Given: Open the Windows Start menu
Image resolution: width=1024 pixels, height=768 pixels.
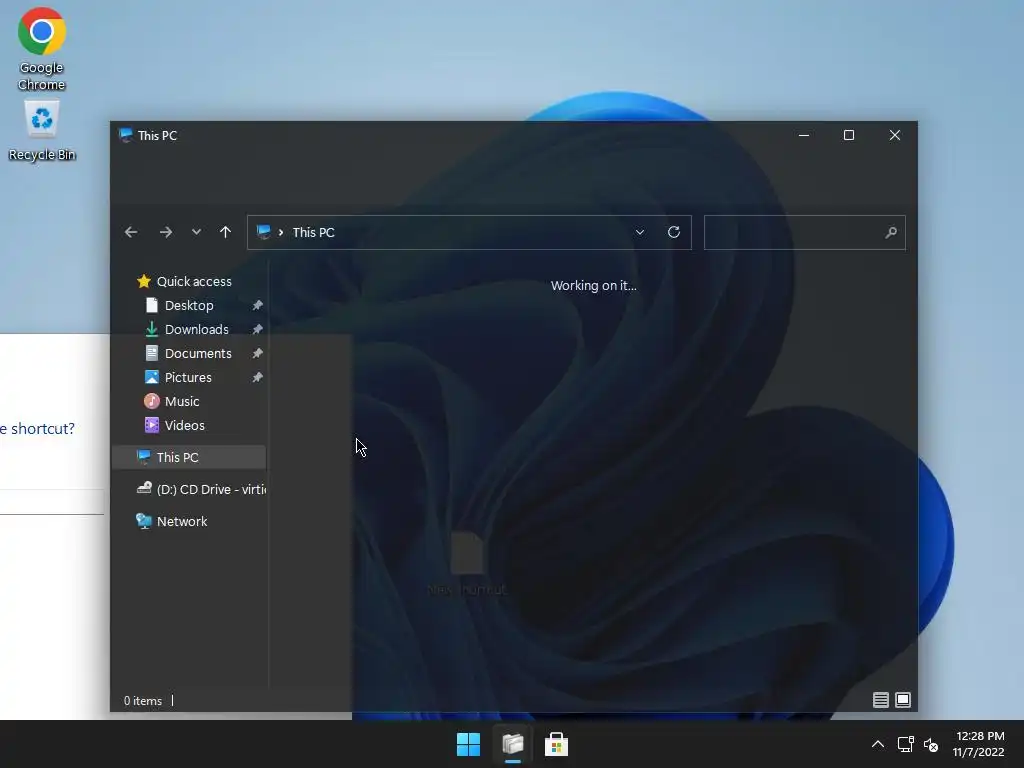Looking at the screenshot, I should tap(468, 744).
